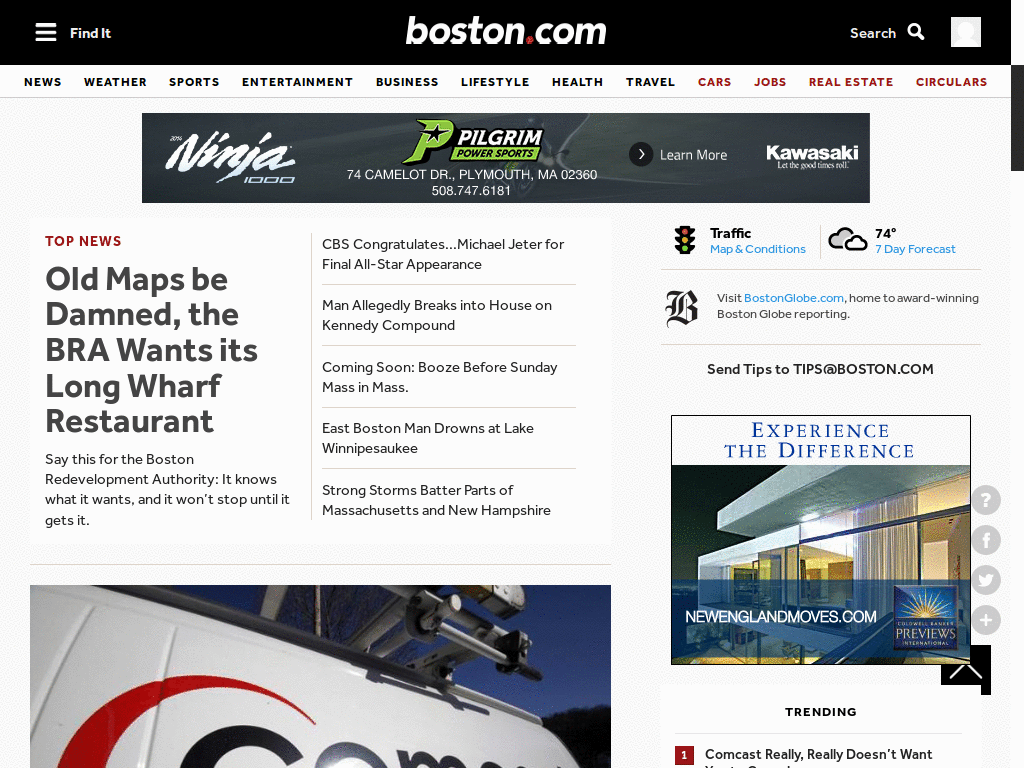Click the TOP NEWS heading
Image resolution: width=1024 pixels, height=768 pixels.
tap(83, 241)
